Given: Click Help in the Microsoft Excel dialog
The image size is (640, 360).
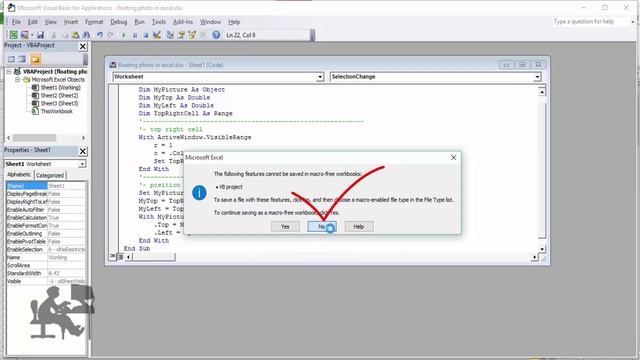Looking at the screenshot, I should [359, 227].
